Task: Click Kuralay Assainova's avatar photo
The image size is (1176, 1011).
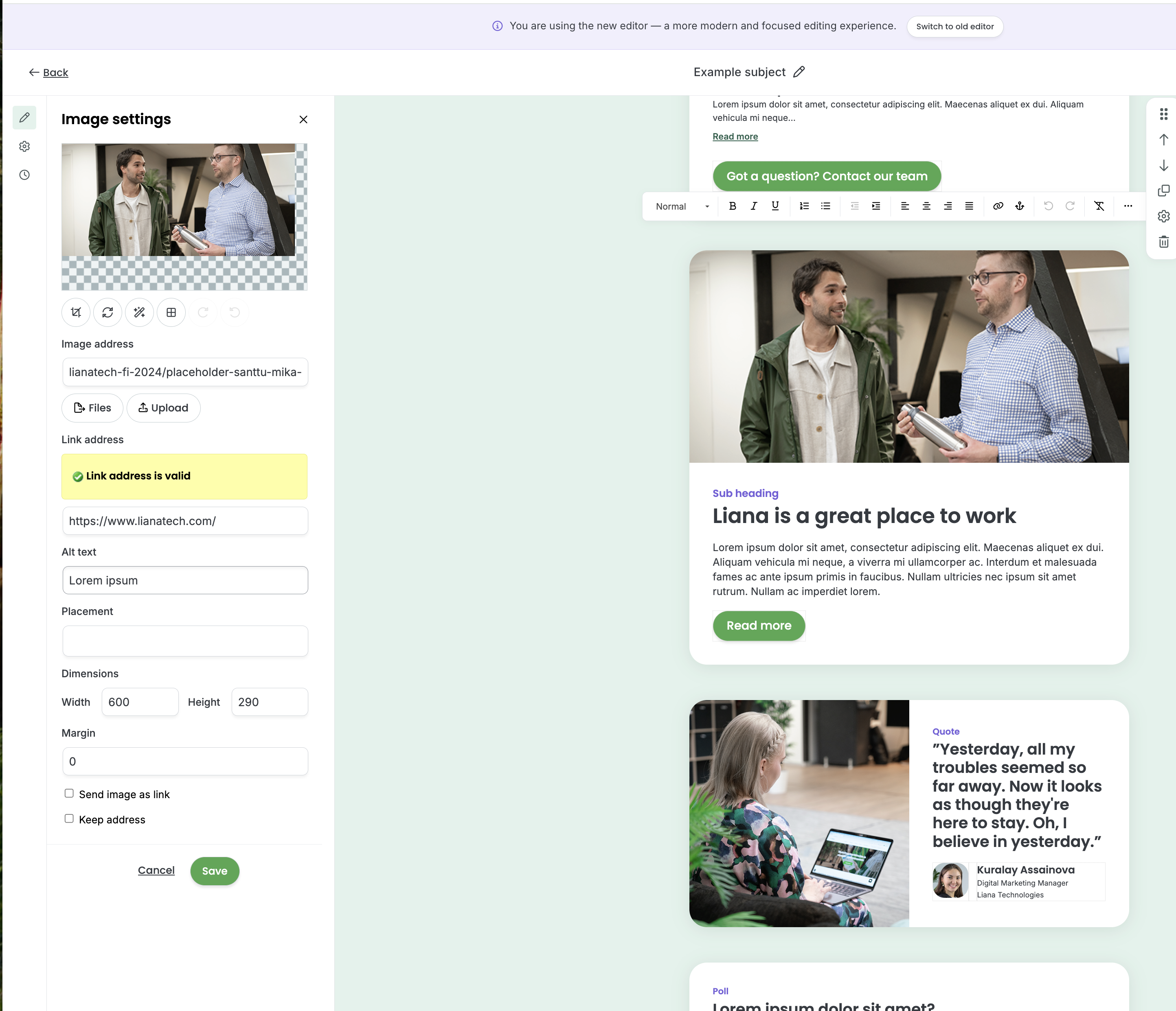Action: click(951, 880)
